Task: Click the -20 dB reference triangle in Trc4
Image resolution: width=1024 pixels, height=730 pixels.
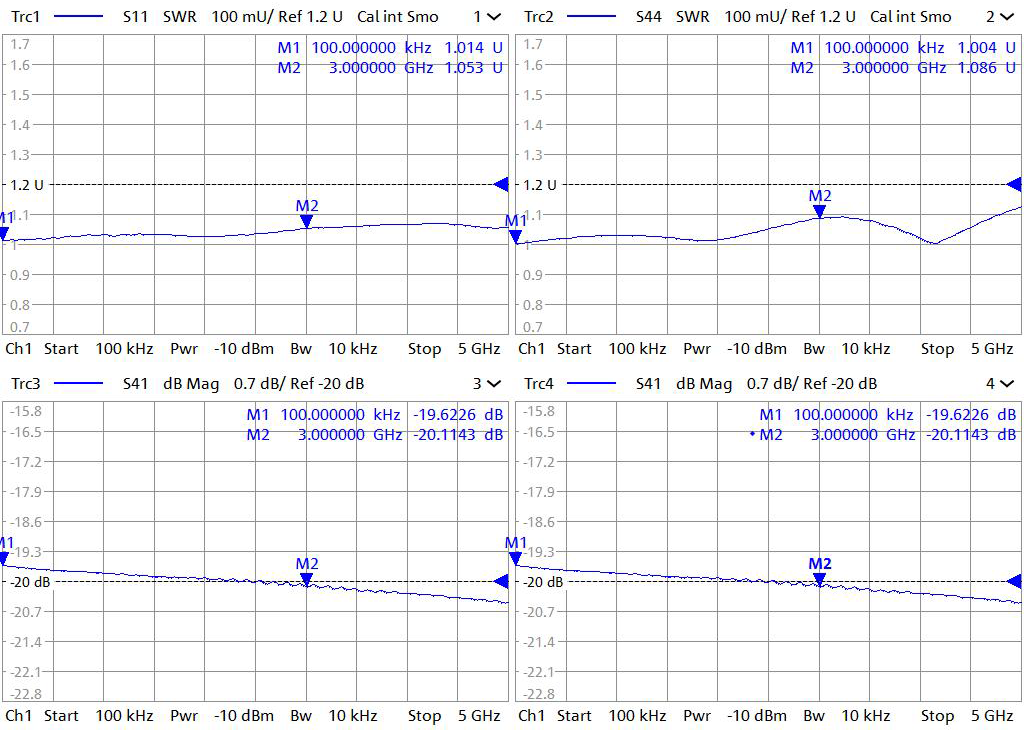Action: (x=1014, y=581)
